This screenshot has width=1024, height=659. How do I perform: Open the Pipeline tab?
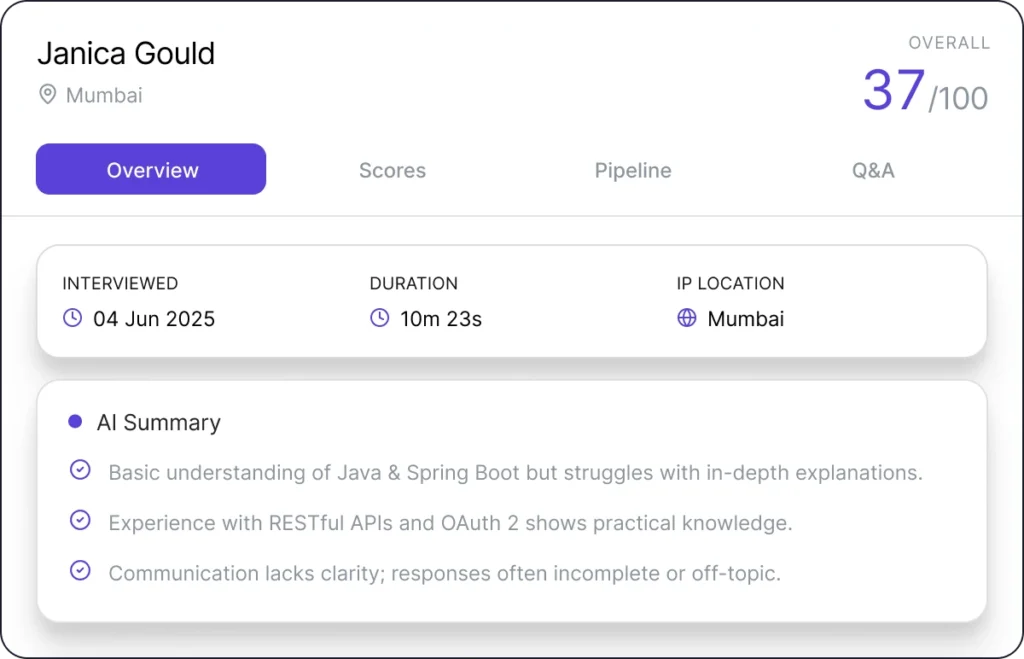(633, 170)
